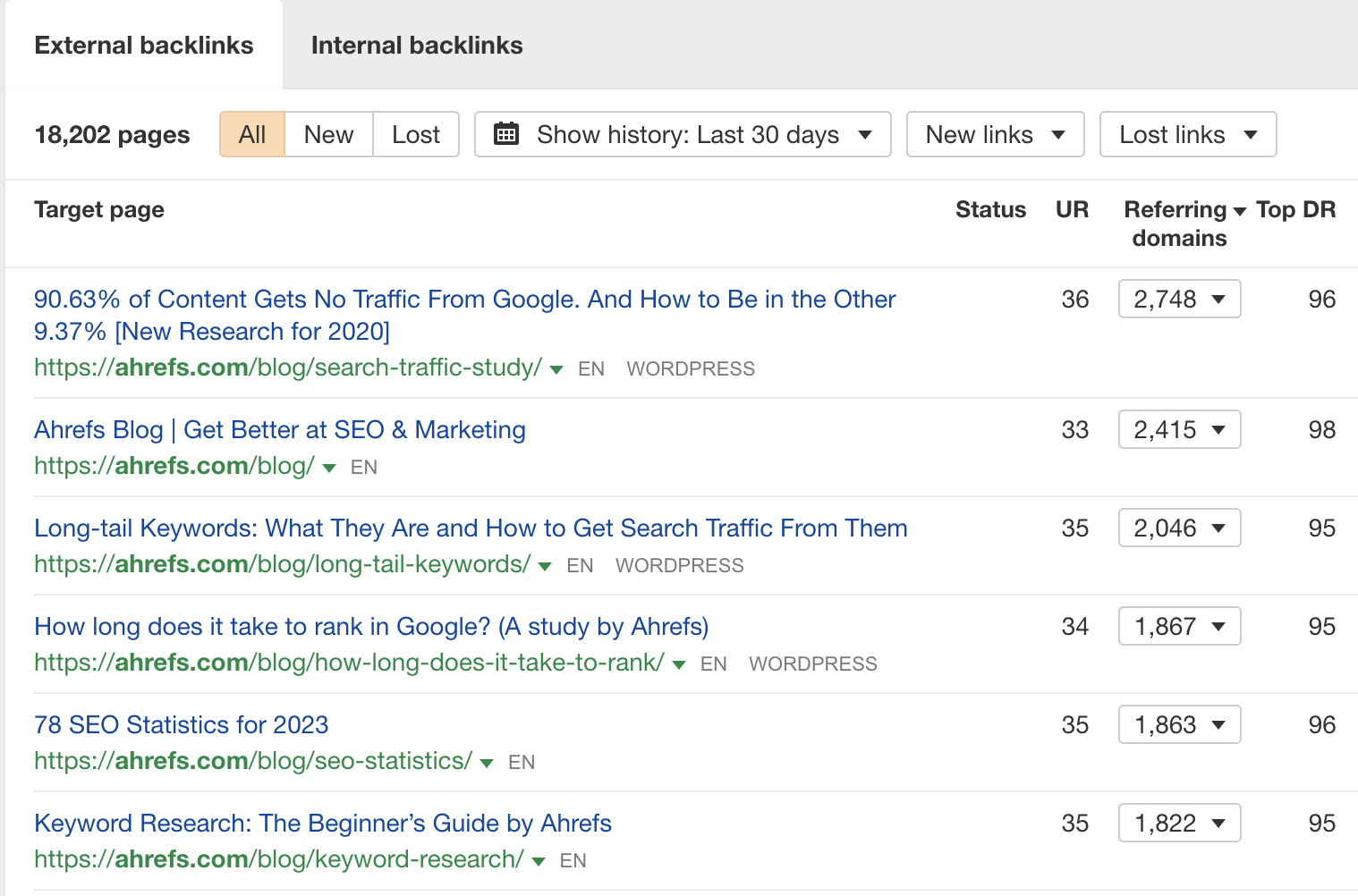Click UR value 34 for how-long-to-rank row
1358x896 pixels.
(x=1075, y=627)
